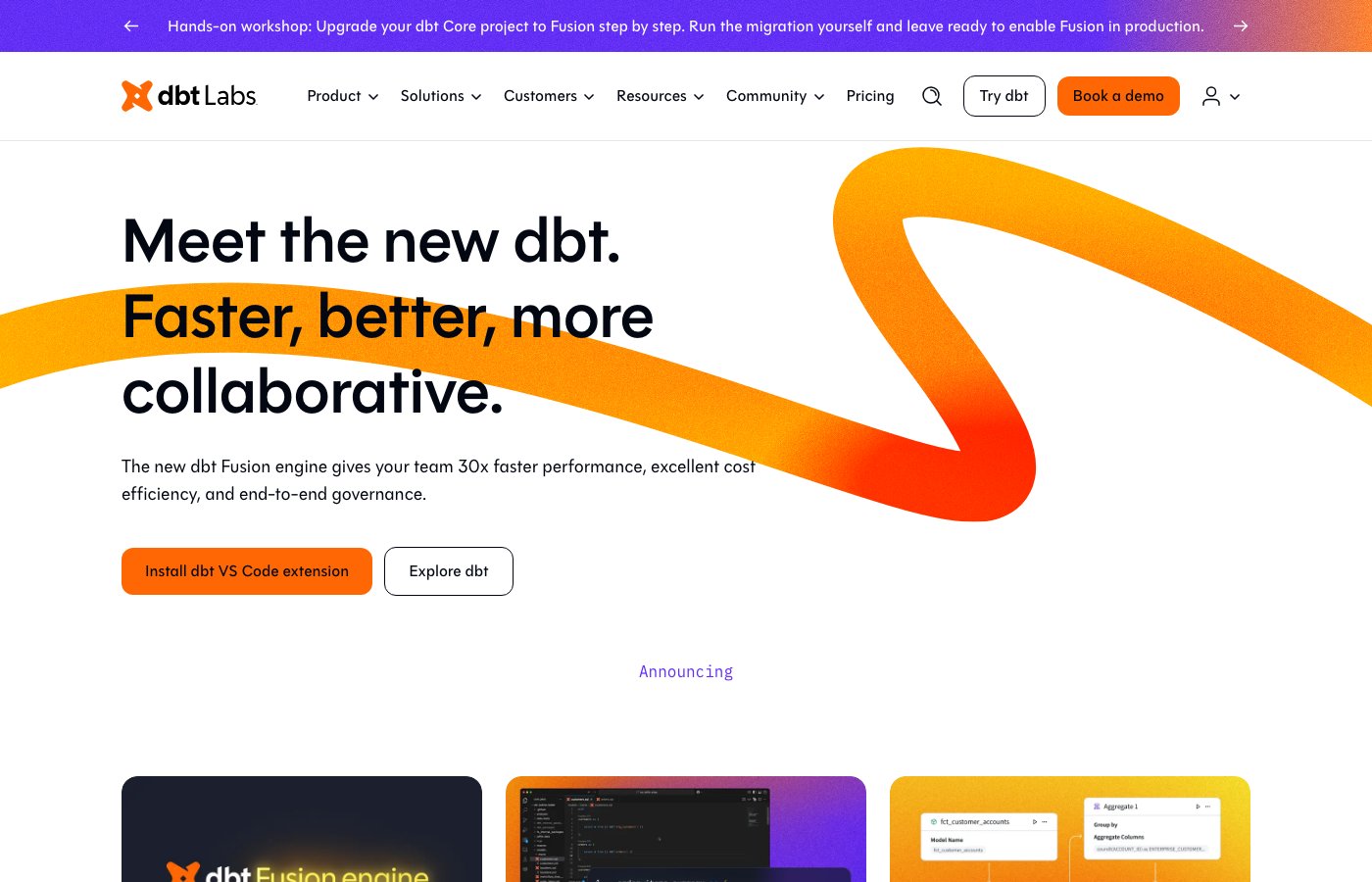Open the Community menu

[774, 96]
